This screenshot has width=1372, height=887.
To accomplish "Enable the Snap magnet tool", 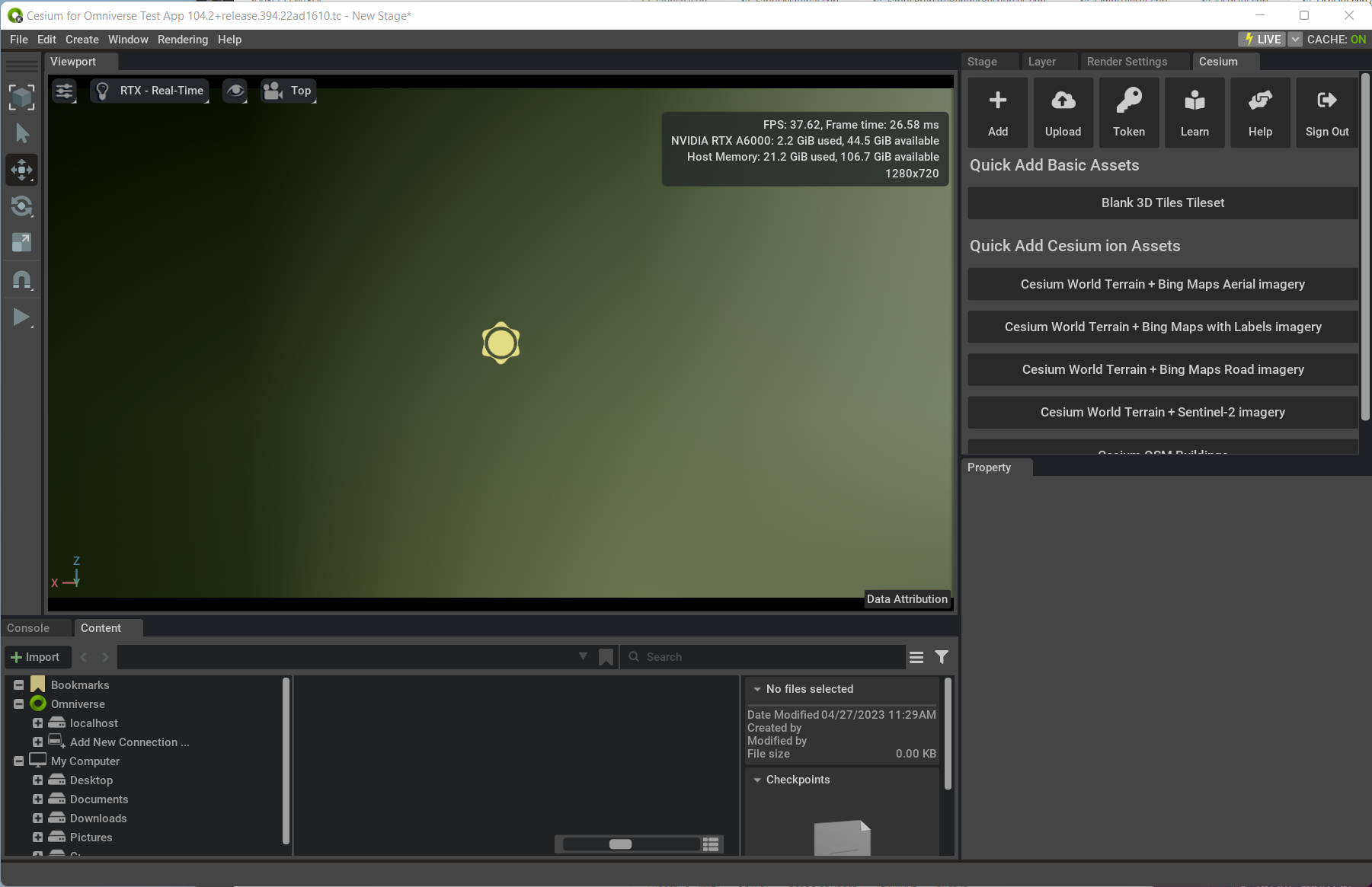I will 21,279.
